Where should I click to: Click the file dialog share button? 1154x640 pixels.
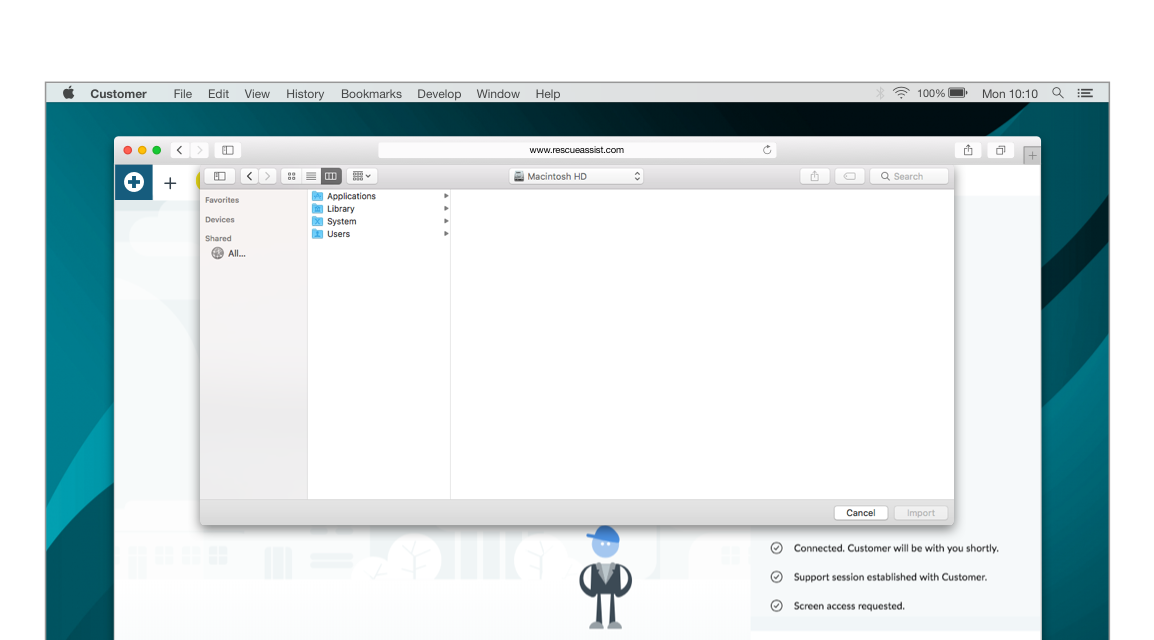815,177
